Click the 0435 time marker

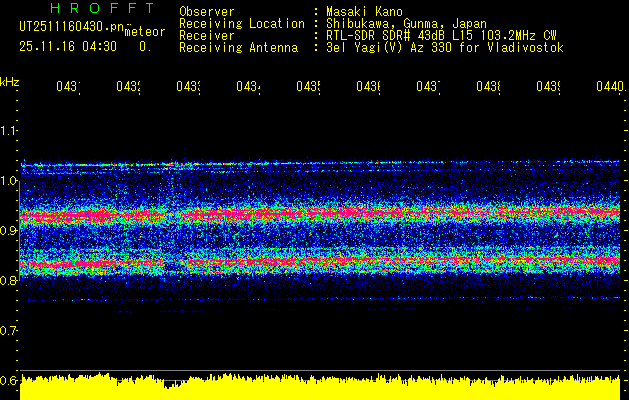coord(308,87)
